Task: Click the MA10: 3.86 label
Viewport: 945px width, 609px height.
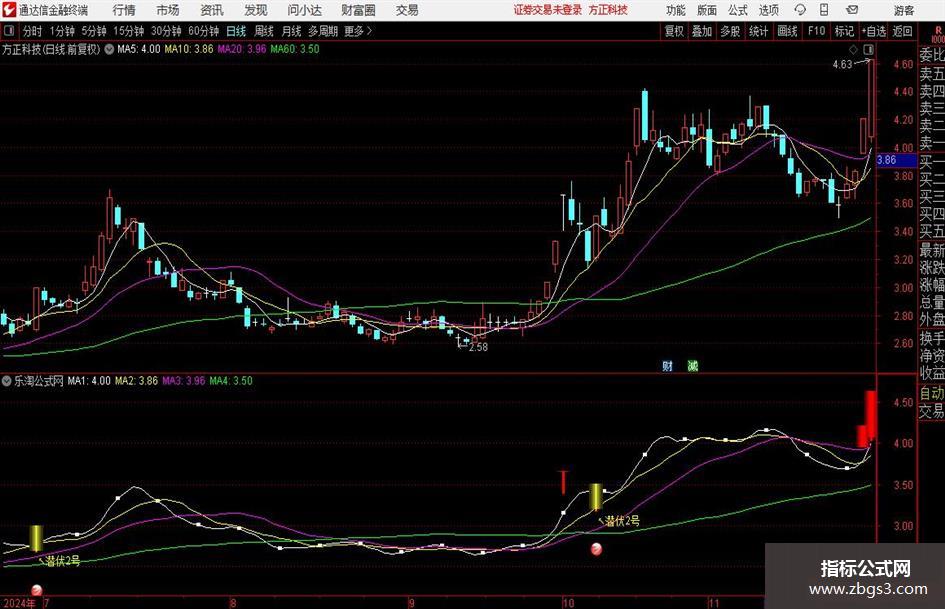Action: 189,49
